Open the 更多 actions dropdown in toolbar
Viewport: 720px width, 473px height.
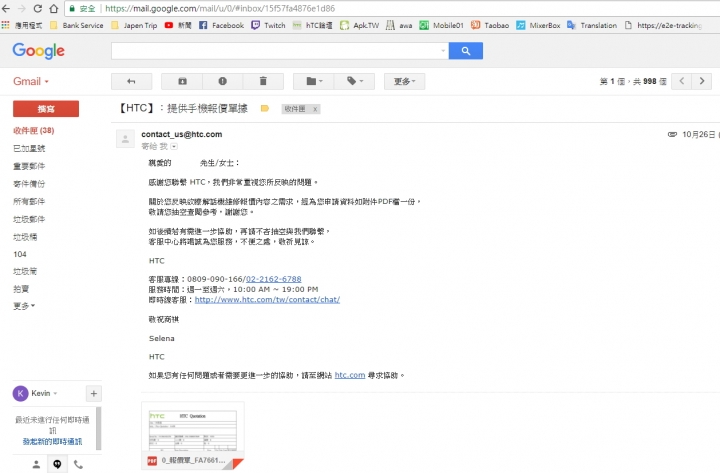[x=405, y=82]
